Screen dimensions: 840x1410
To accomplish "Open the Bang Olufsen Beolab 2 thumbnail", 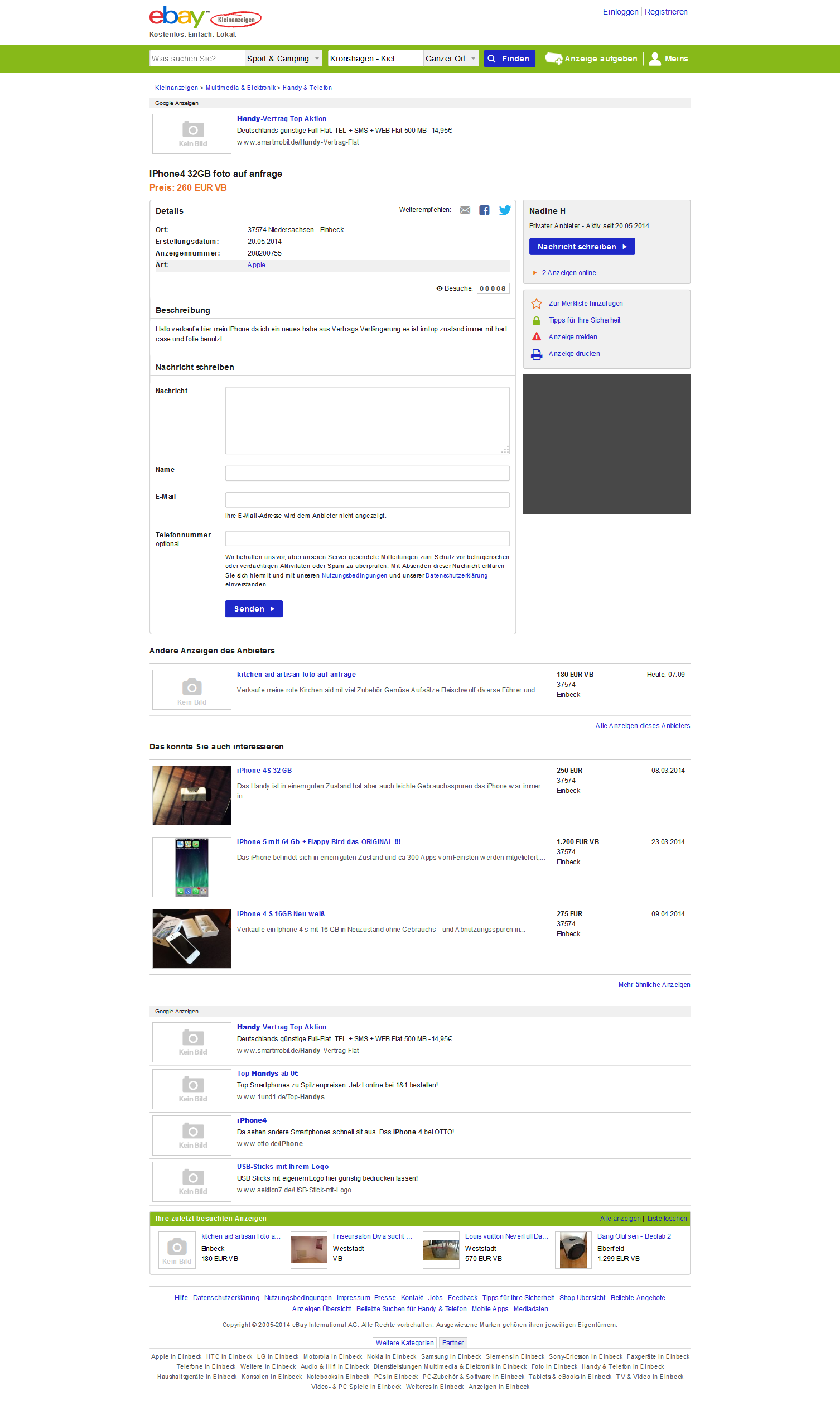I will 573,1250.
